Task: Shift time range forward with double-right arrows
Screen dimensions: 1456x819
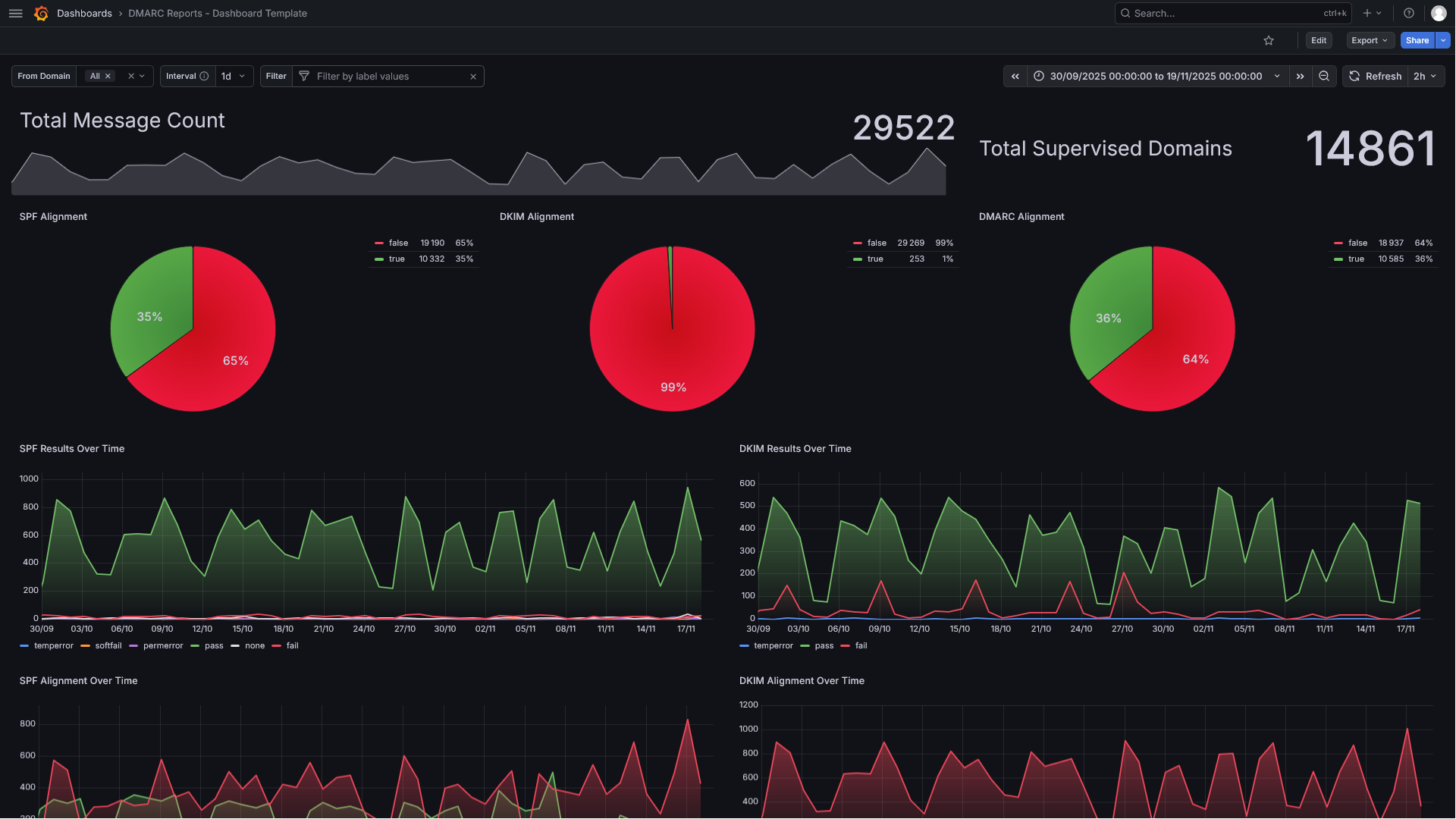Action: 1301,77
